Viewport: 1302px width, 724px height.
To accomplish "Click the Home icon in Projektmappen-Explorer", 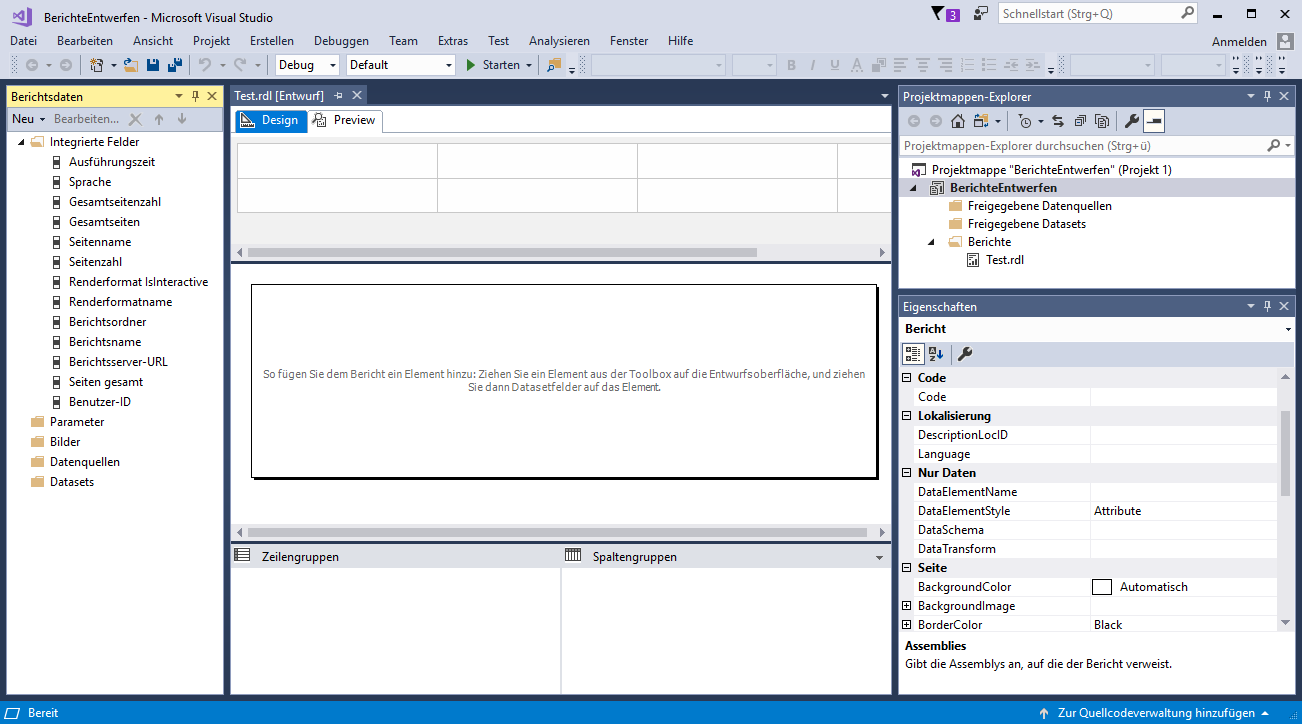I will coord(957,121).
